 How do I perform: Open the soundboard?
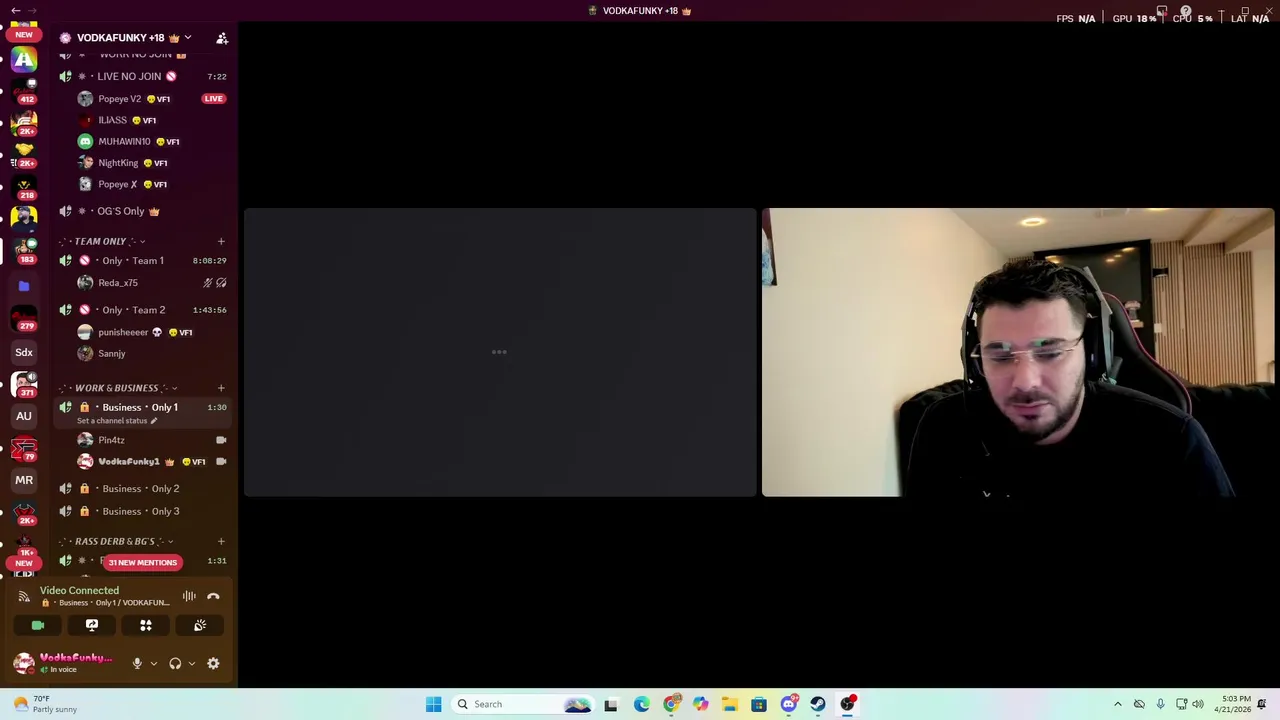(x=200, y=626)
